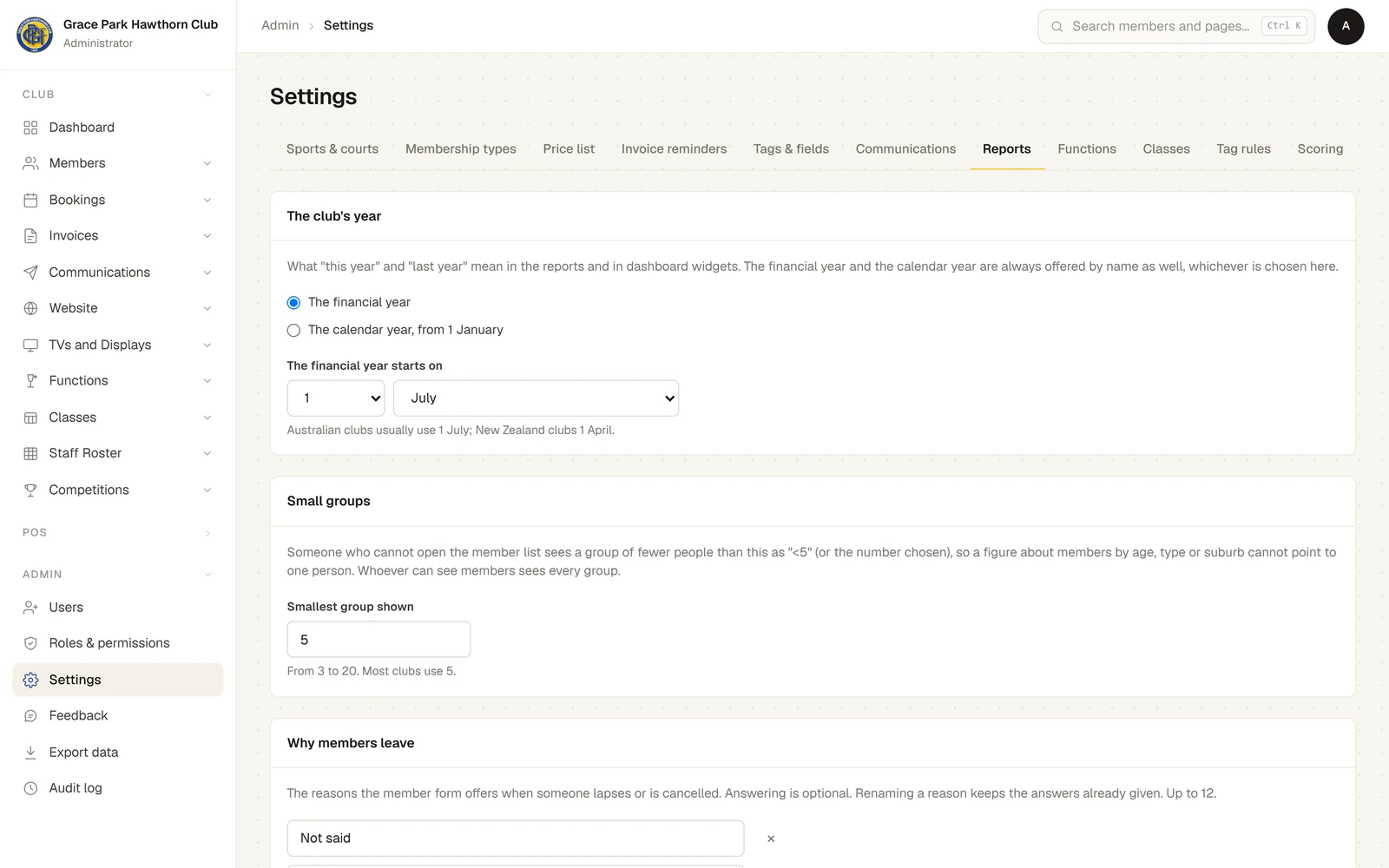Click the Functions glass icon
The image size is (1389, 868).
30,381
